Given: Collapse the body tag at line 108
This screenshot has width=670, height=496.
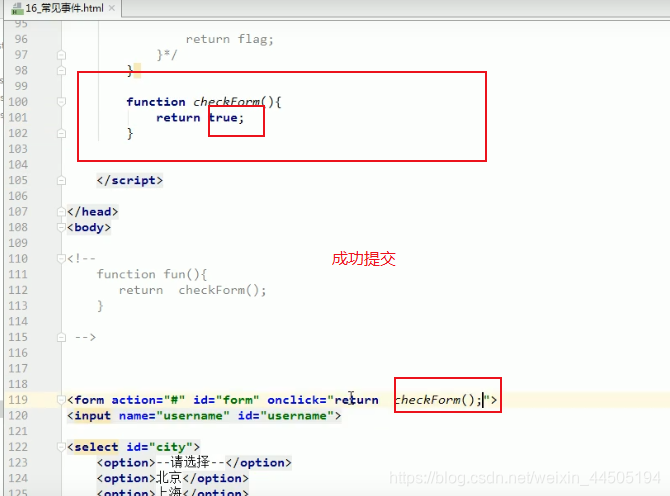Looking at the screenshot, I should point(62,227).
